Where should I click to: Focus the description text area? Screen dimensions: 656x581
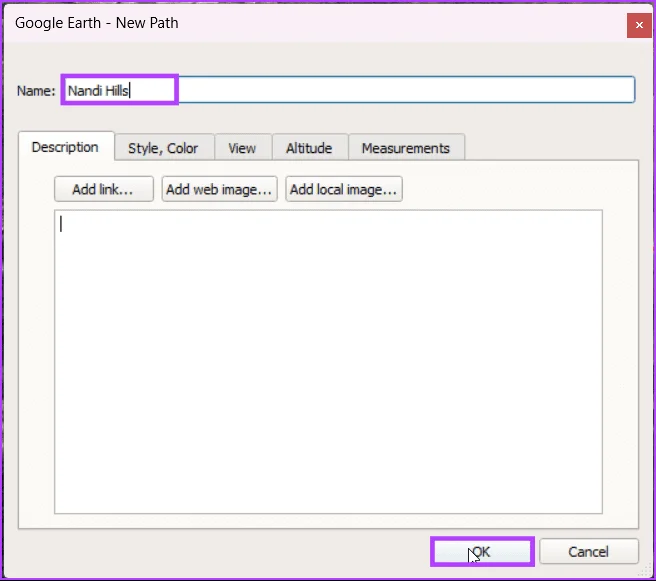(x=328, y=362)
